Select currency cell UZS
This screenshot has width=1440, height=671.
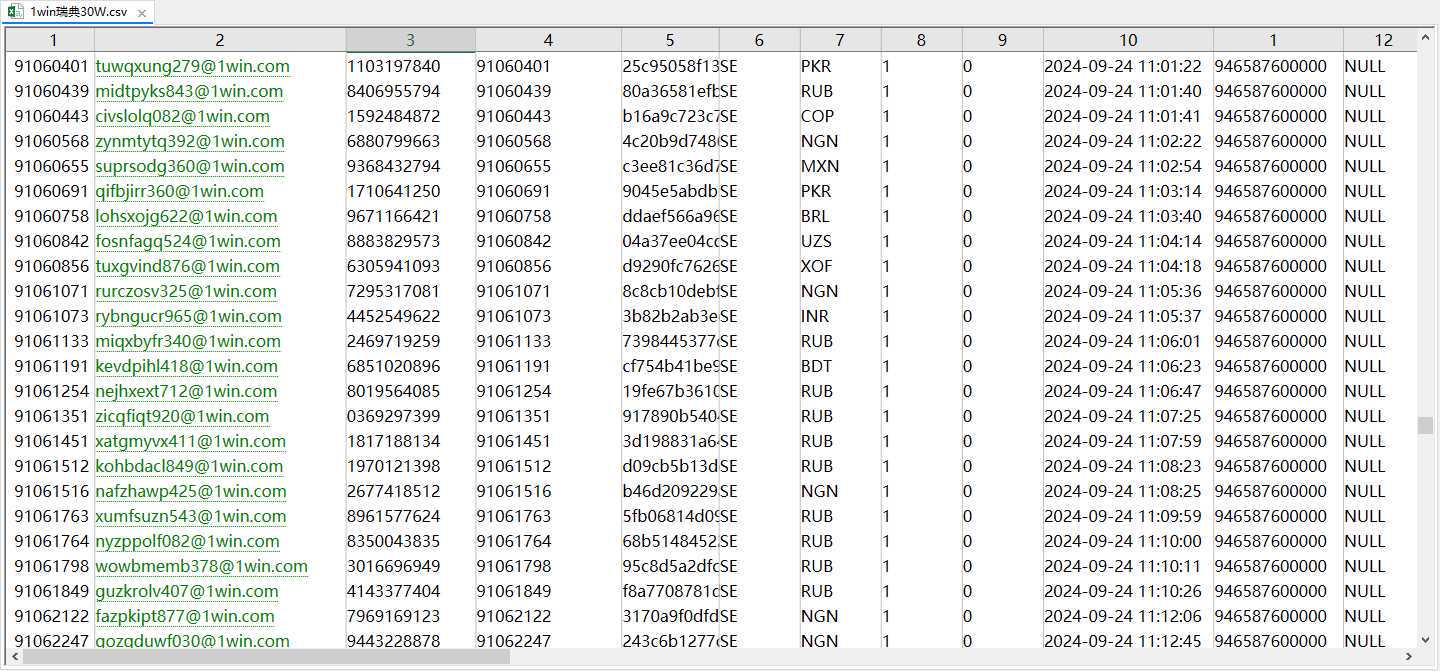(x=841, y=241)
